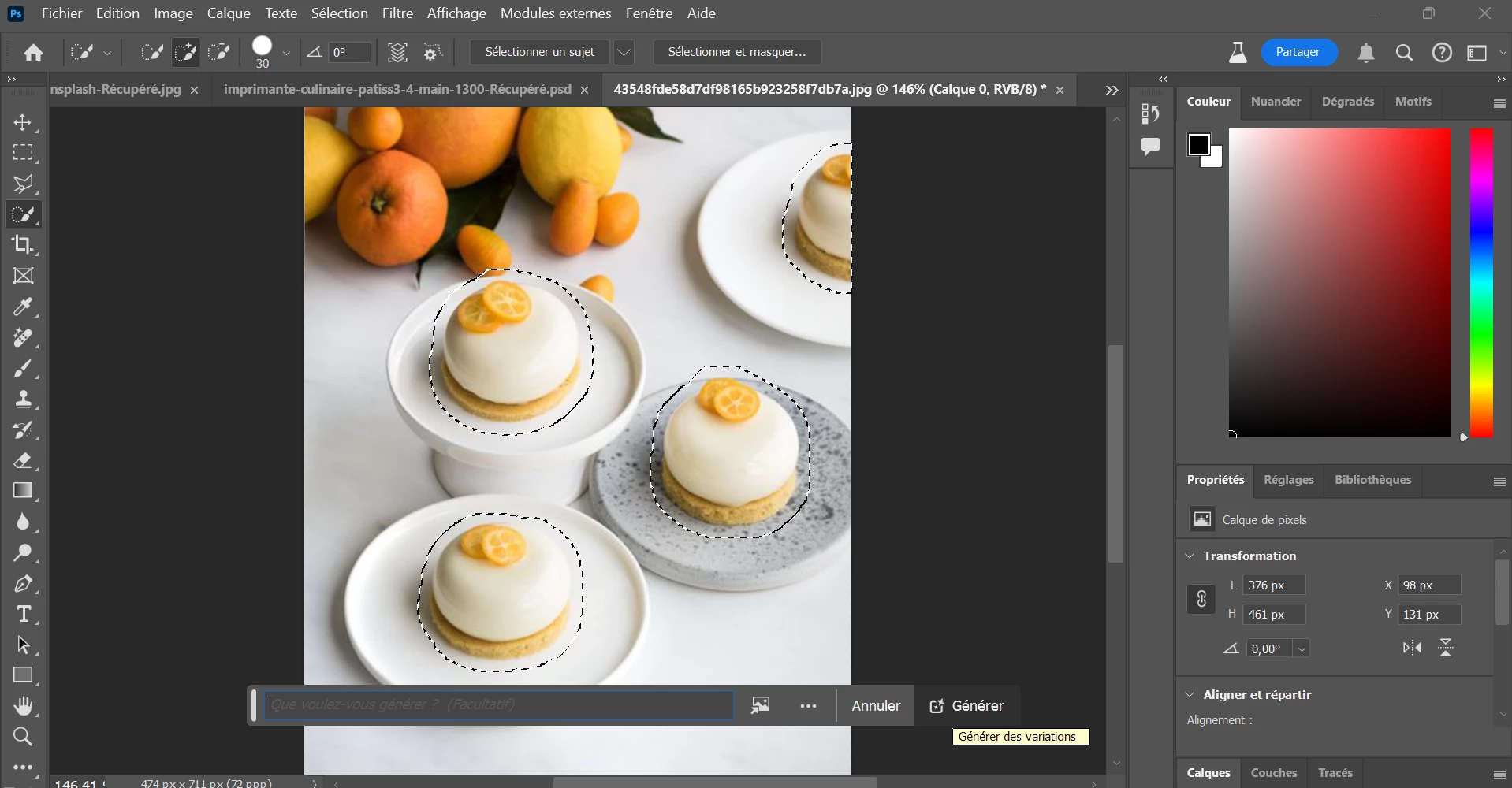1512x788 pixels.
Task: Flip horizontally in the Transformation section
Action: (x=1412, y=649)
